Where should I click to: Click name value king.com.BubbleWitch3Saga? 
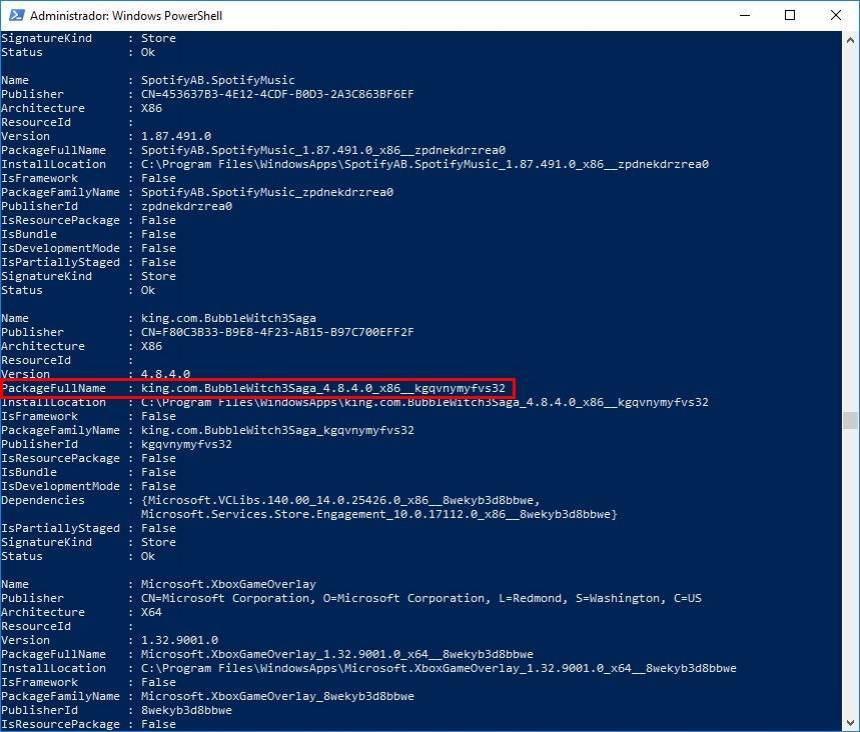228,319
